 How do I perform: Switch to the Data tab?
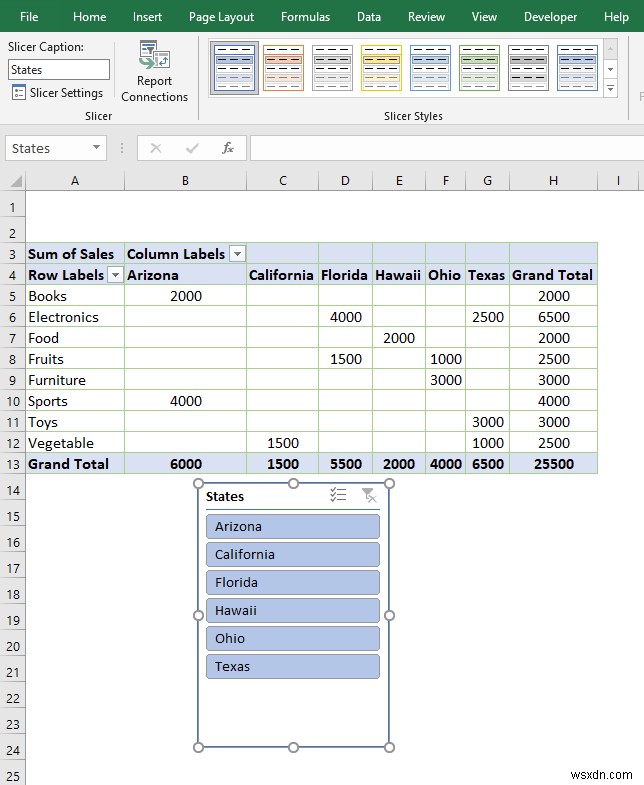point(369,17)
